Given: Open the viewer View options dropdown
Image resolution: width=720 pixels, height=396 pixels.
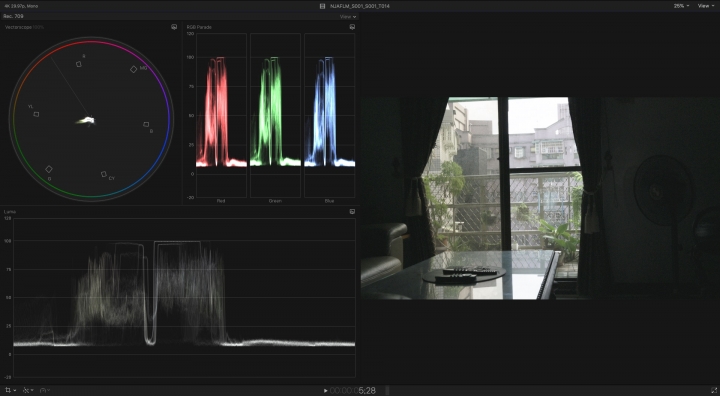Looking at the screenshot, I should tap(705, 6).
